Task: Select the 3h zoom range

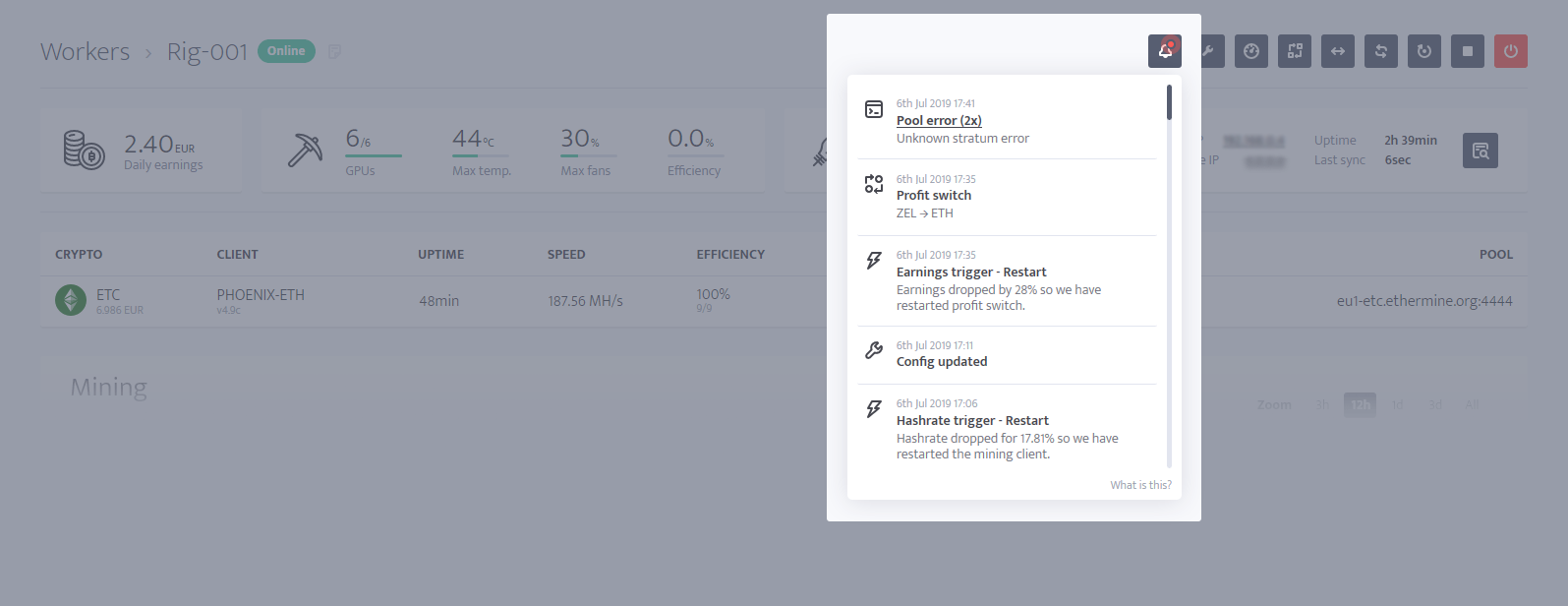Action: point(1322,404)
